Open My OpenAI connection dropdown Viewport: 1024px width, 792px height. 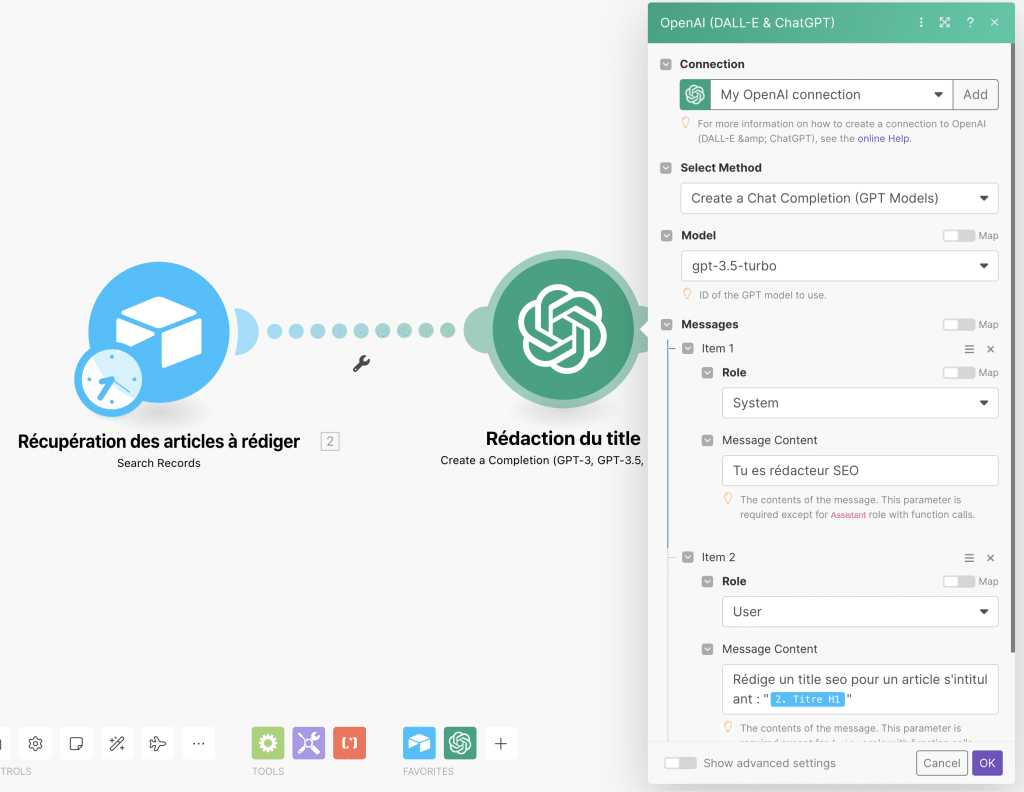831,95
